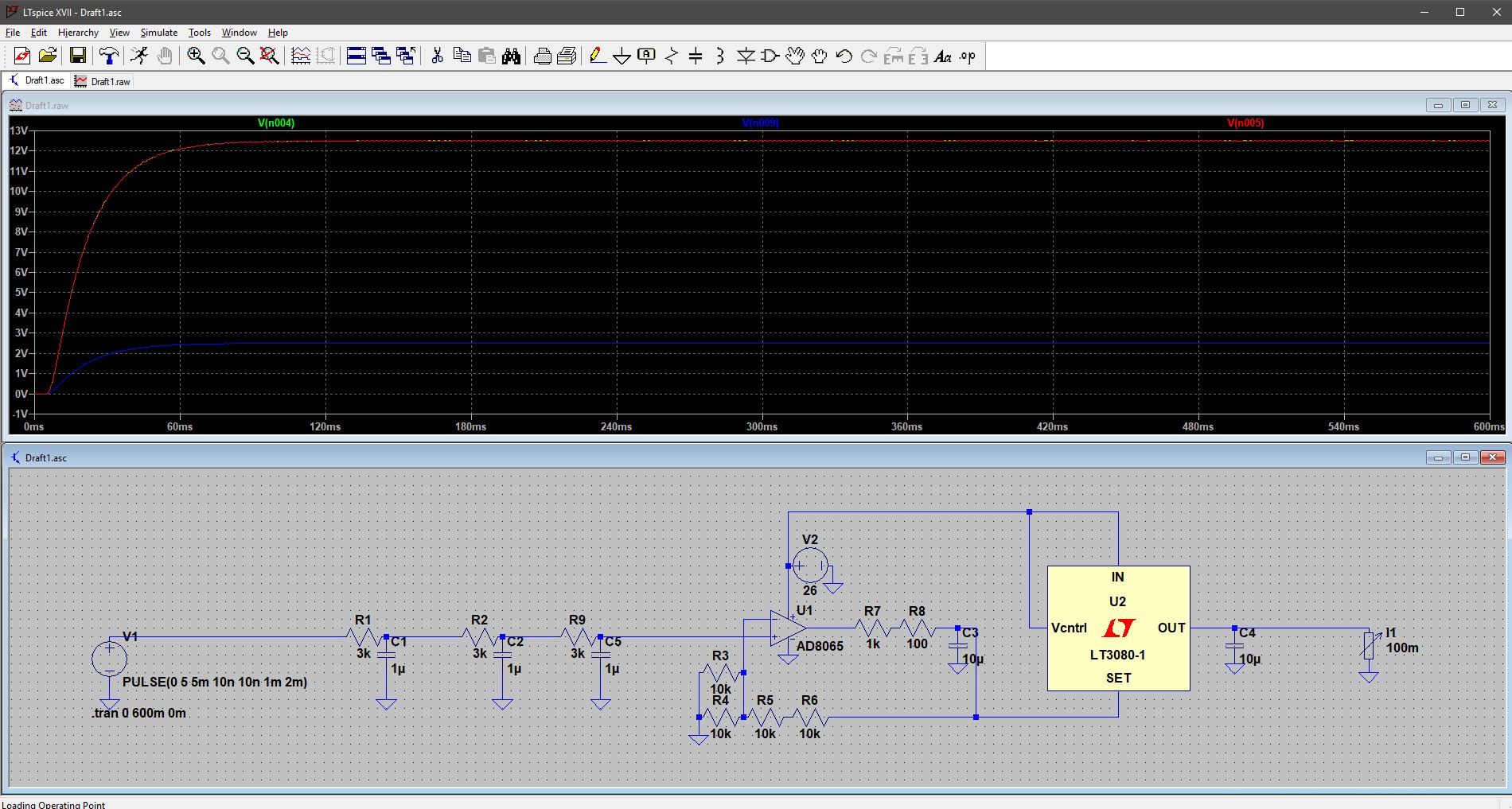Place an Inductor component
1512x809 pixels.
[x=720, y=56]
